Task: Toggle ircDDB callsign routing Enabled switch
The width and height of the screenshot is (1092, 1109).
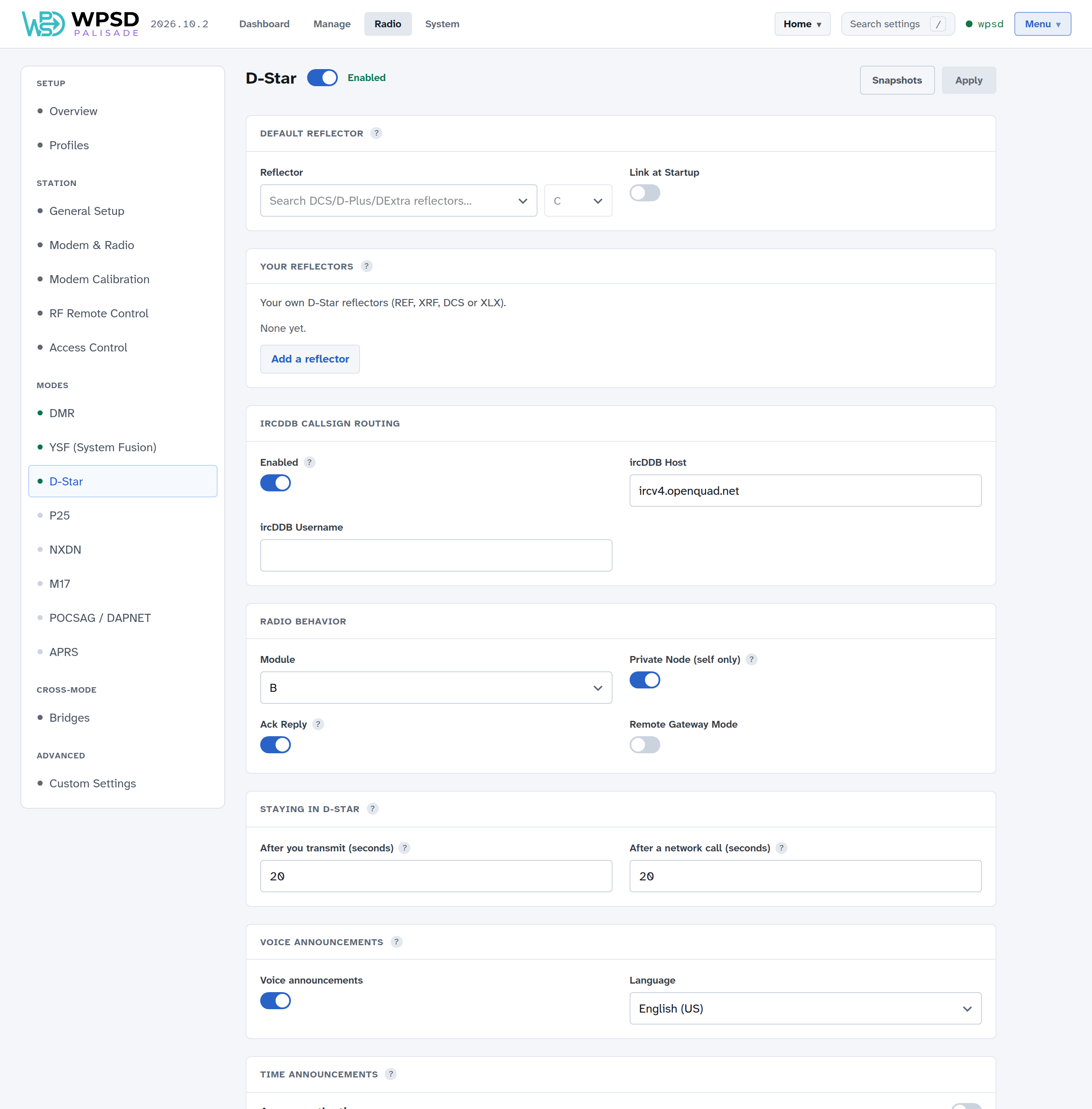Action: pos(275,483)
